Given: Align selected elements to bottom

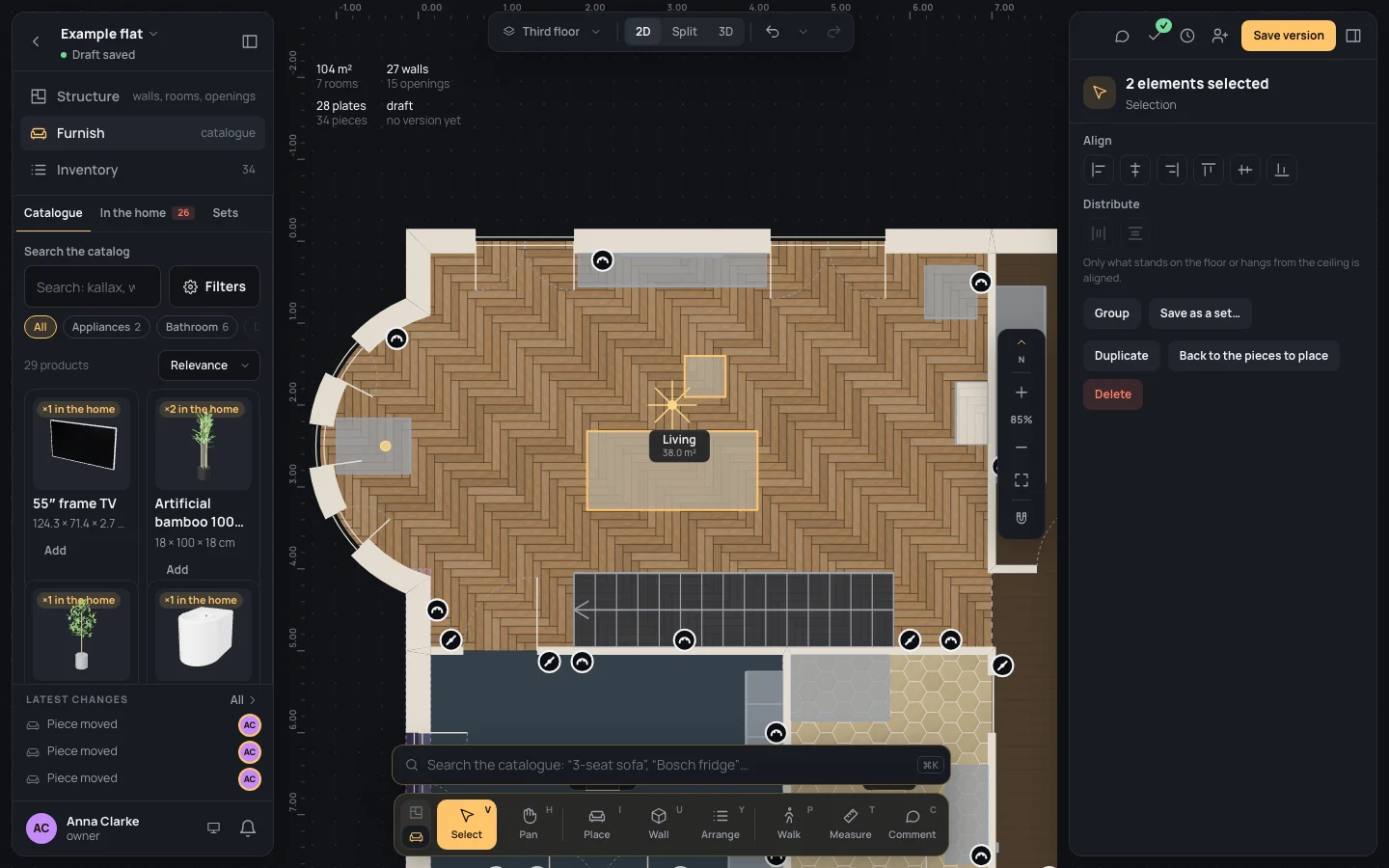Looking at the screenshot, I should (1282, 170).
